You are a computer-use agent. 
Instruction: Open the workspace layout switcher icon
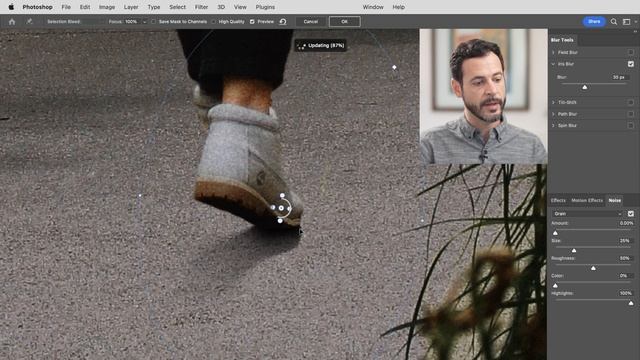pos(627,22)
